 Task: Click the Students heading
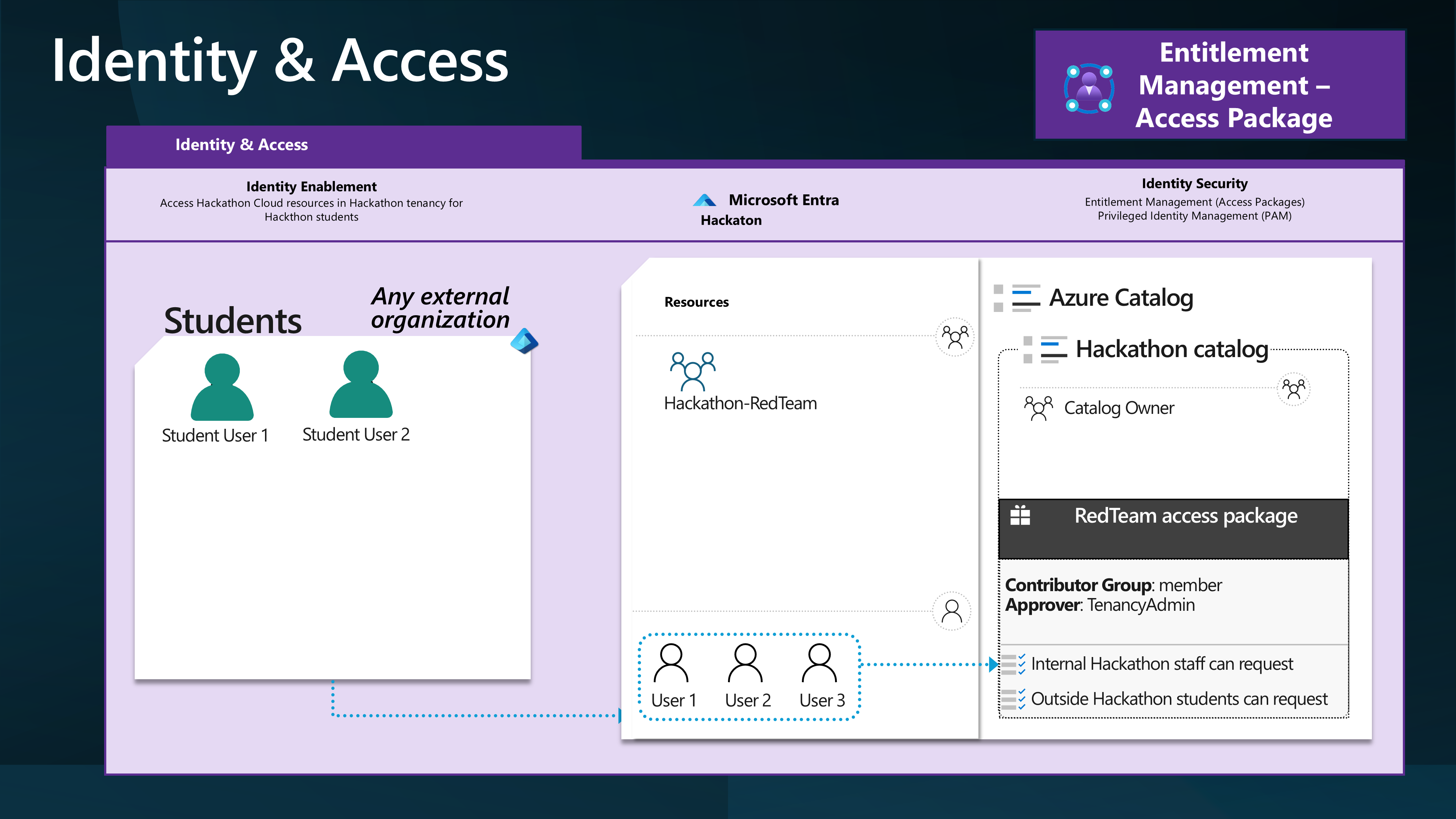point(232,321)
